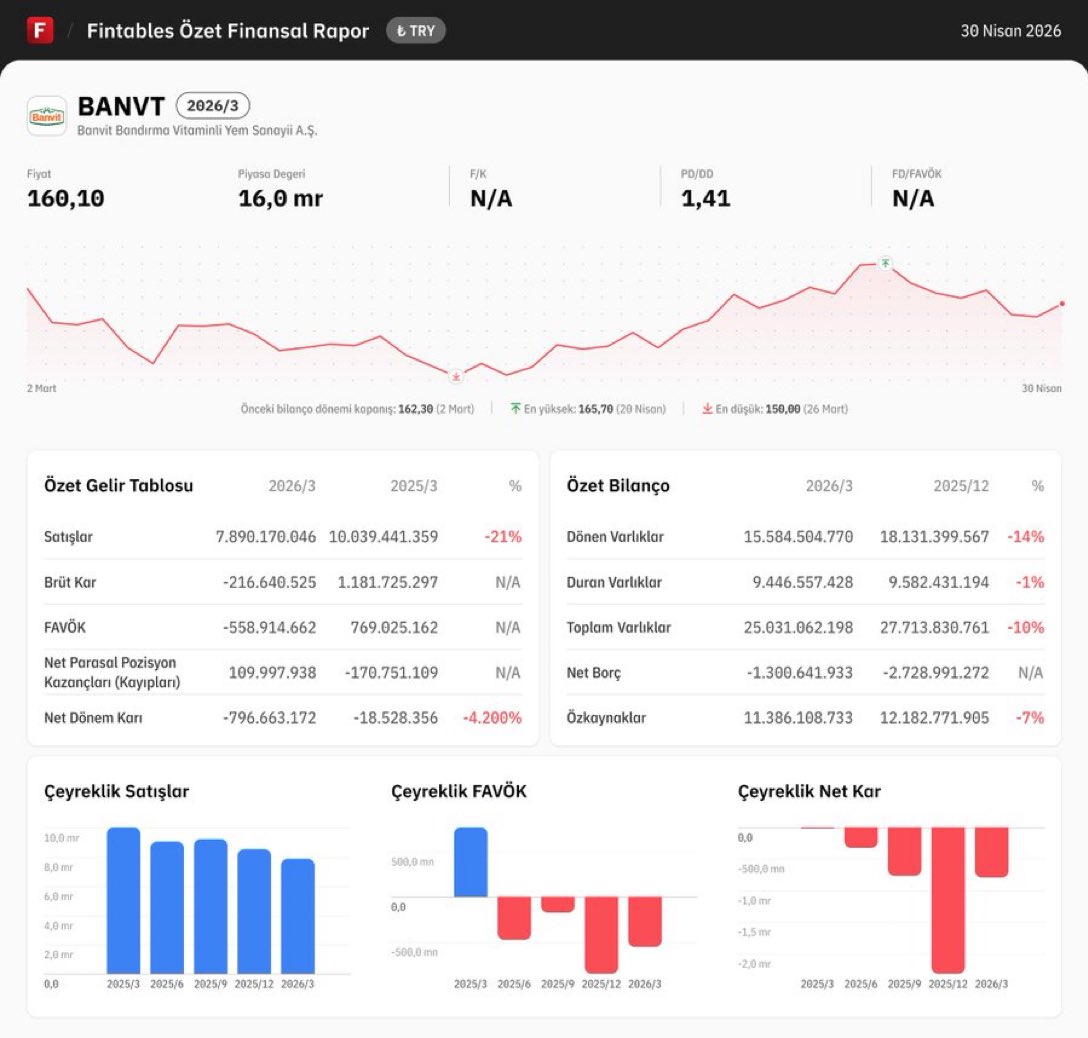Image resolution: width=1088 pixels, height=1038 pixels.
Task: Click the En yüksek 165,70 label
Action: pos(595,409)
